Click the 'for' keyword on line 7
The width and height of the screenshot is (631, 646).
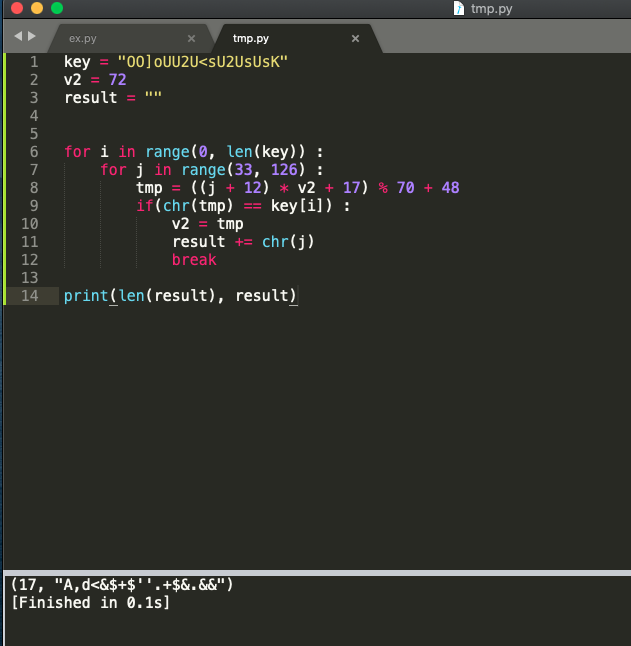pos(113,170)
